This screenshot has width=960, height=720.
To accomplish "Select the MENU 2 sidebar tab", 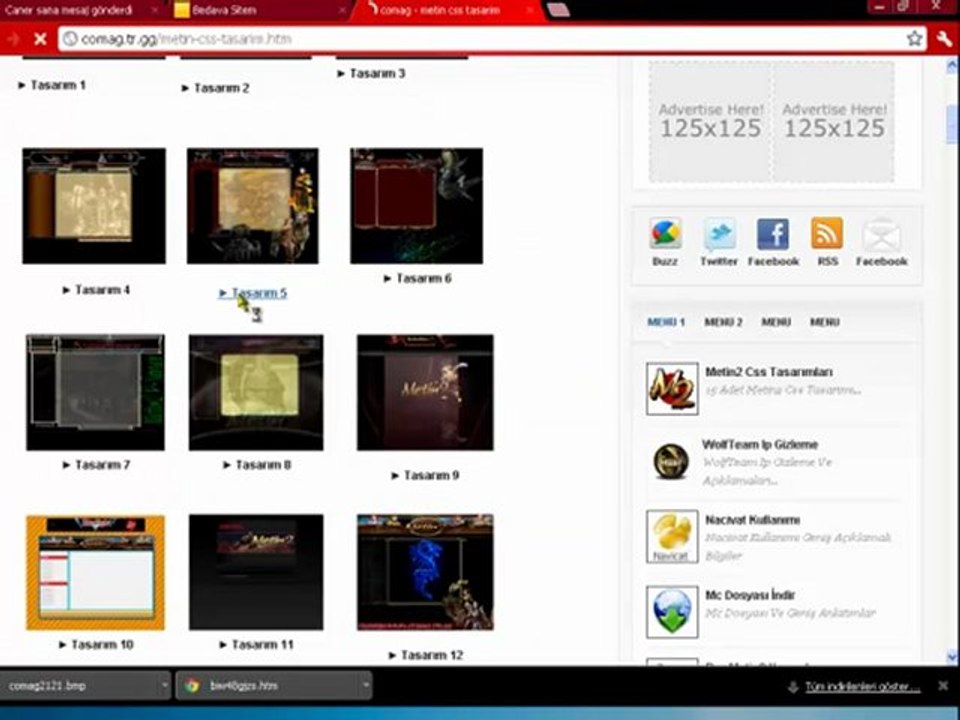I will (x=723, y=322).
